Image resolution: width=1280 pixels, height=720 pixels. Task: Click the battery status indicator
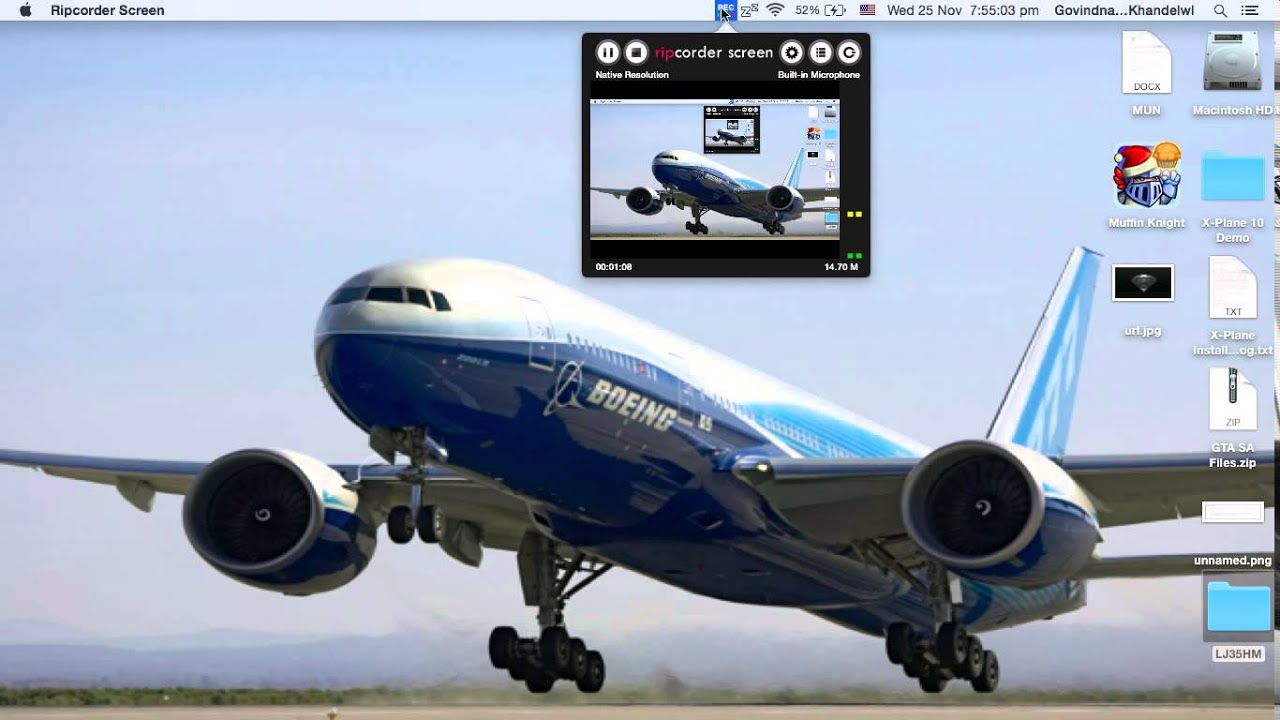(x=820, y=10)
